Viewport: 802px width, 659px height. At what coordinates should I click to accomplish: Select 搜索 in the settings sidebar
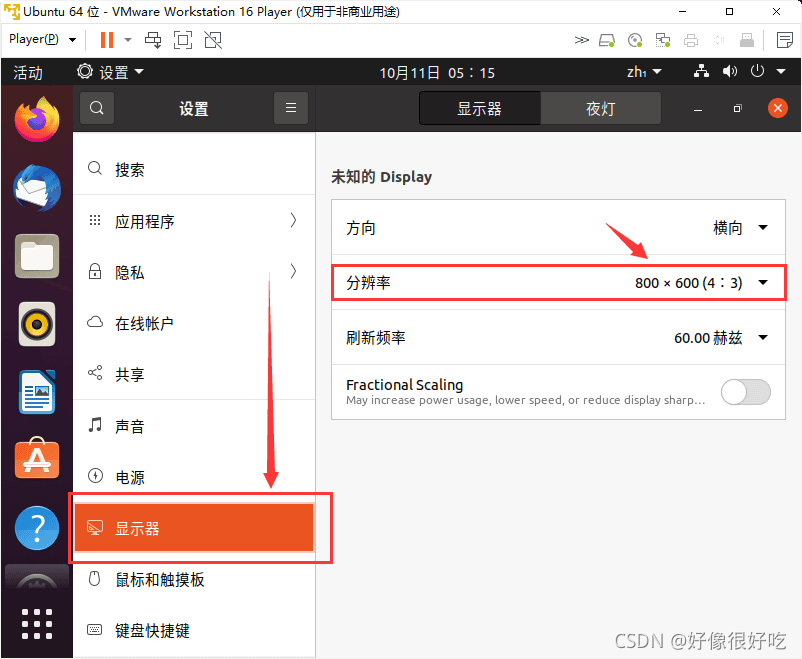click(194, 169)
